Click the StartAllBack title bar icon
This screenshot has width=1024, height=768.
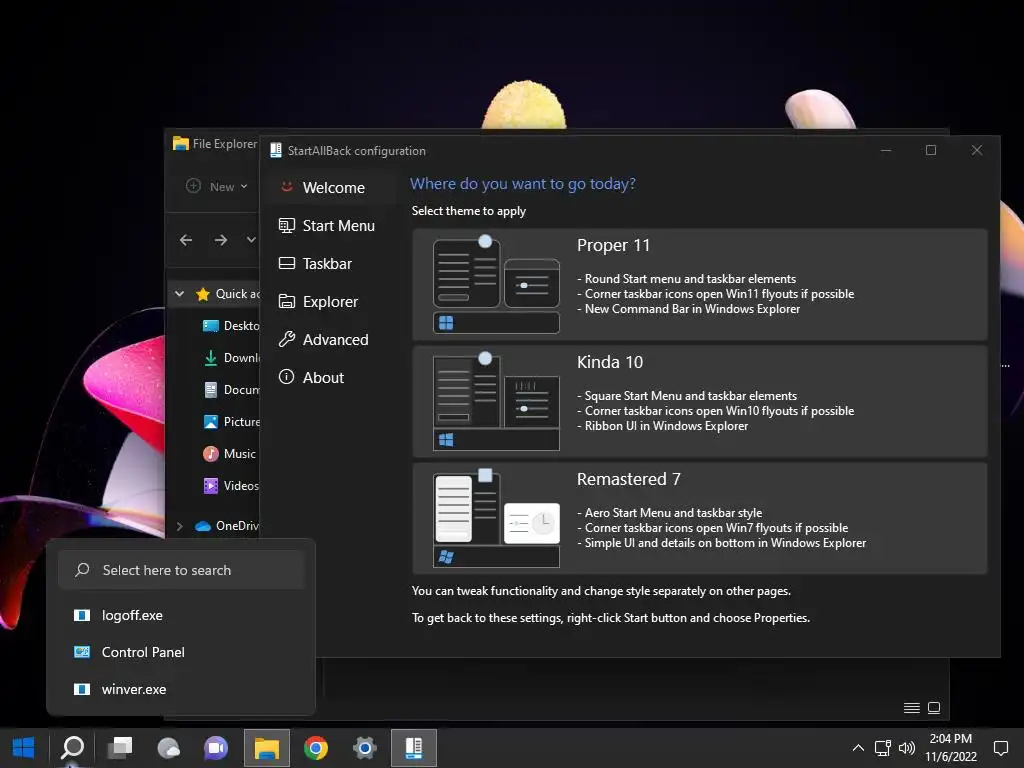pos(276,150)
